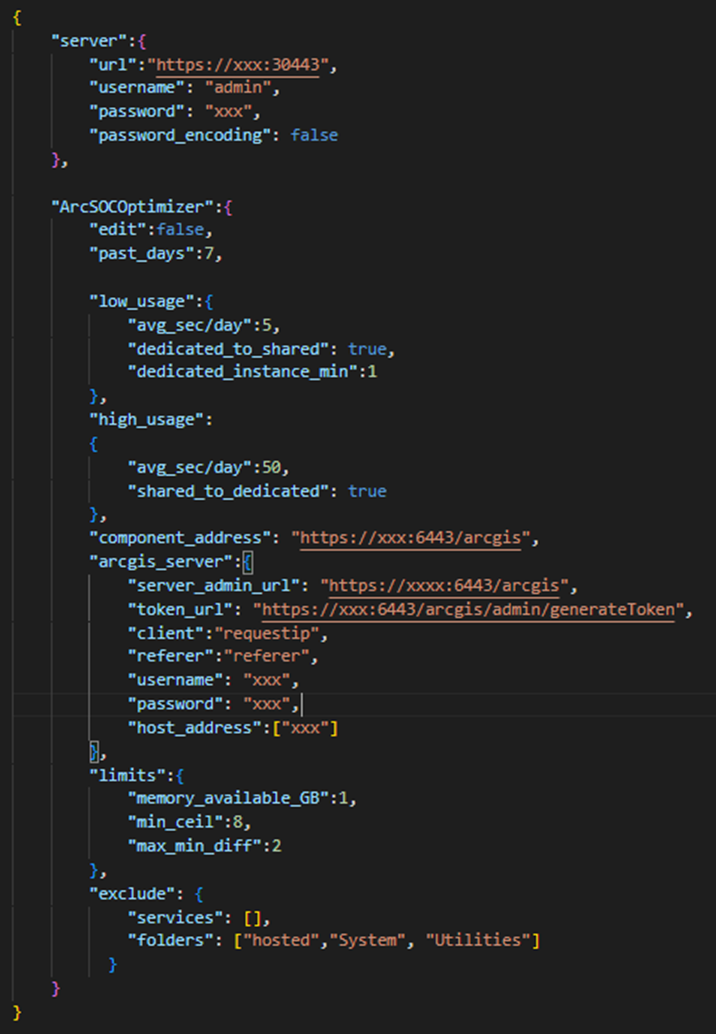Select the "admin" username value
The height and width of the screenshot is (1034, 716).
coord(238,87)
